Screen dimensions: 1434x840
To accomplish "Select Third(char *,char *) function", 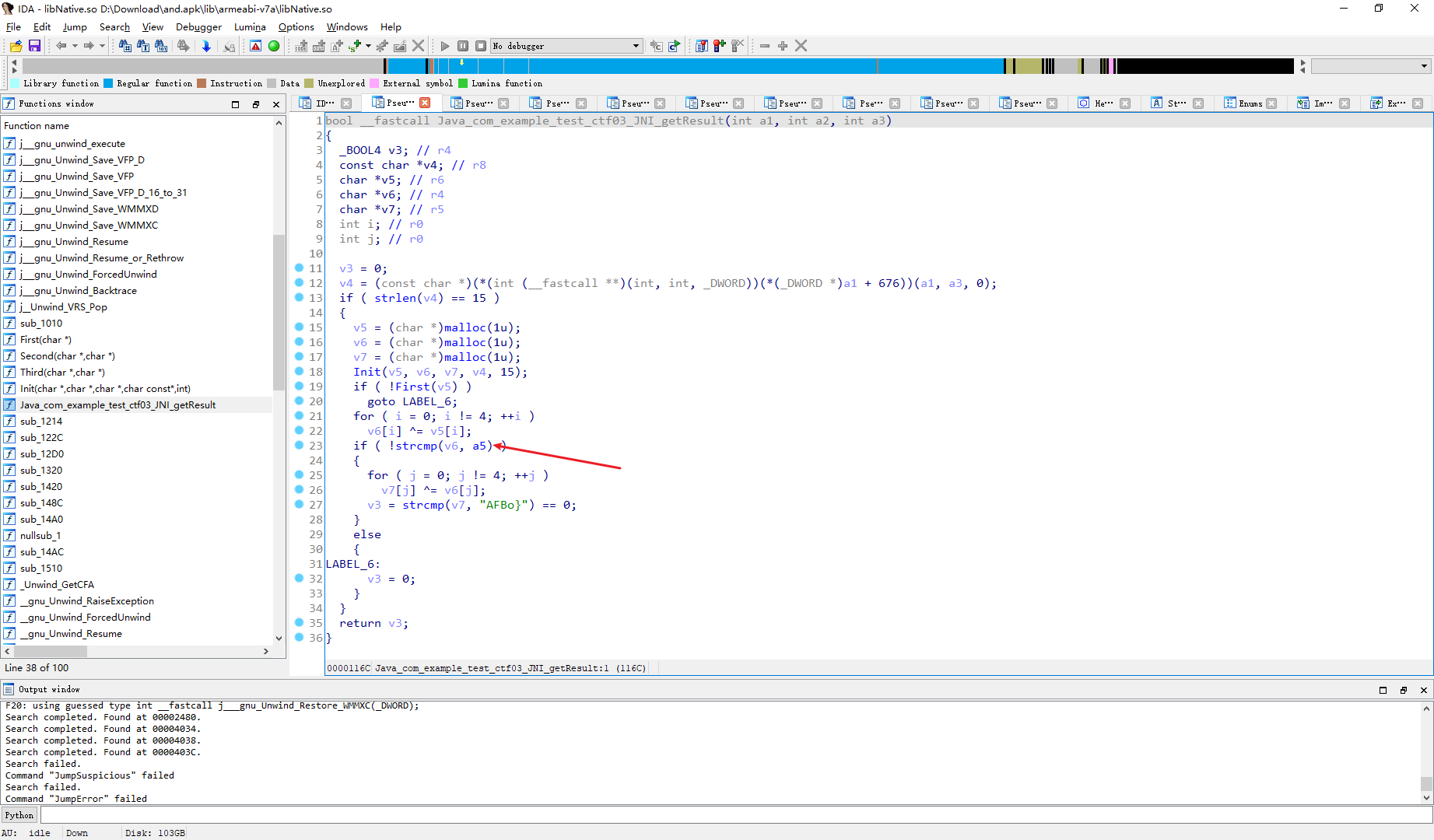I will click(62, 372).
